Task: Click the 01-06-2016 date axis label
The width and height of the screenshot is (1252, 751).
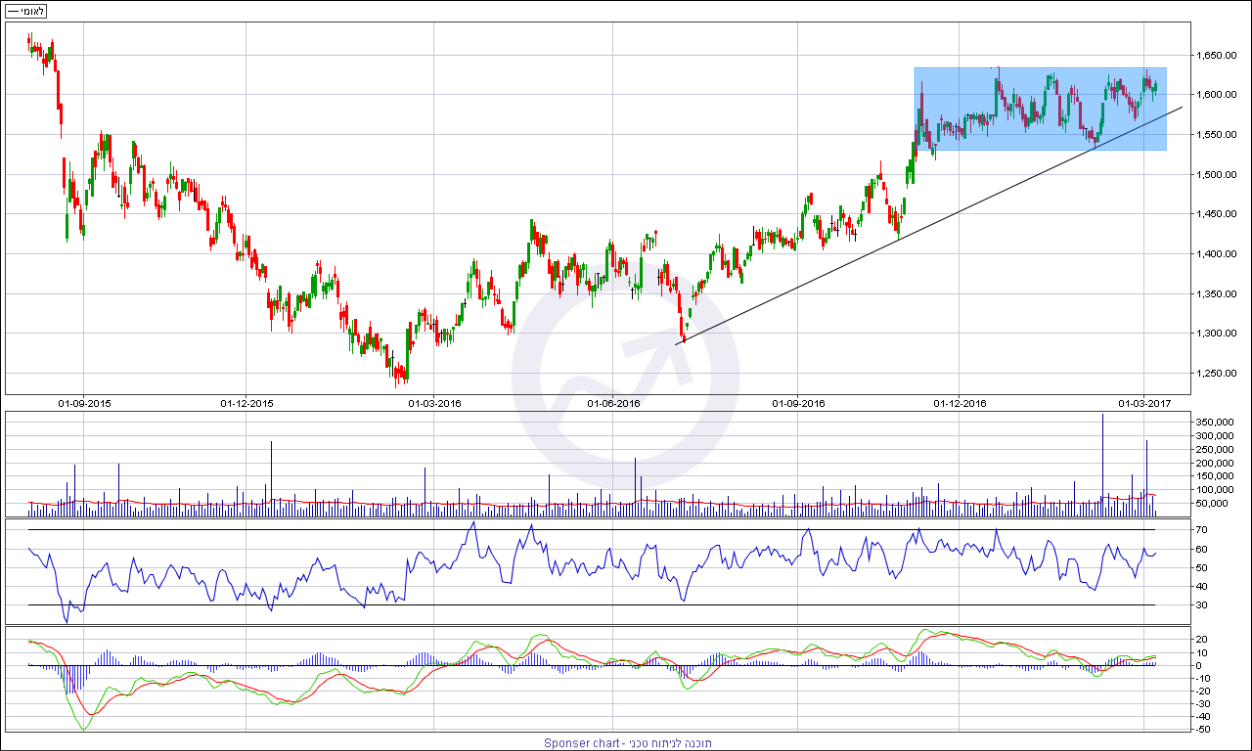Action: point(613,403)
